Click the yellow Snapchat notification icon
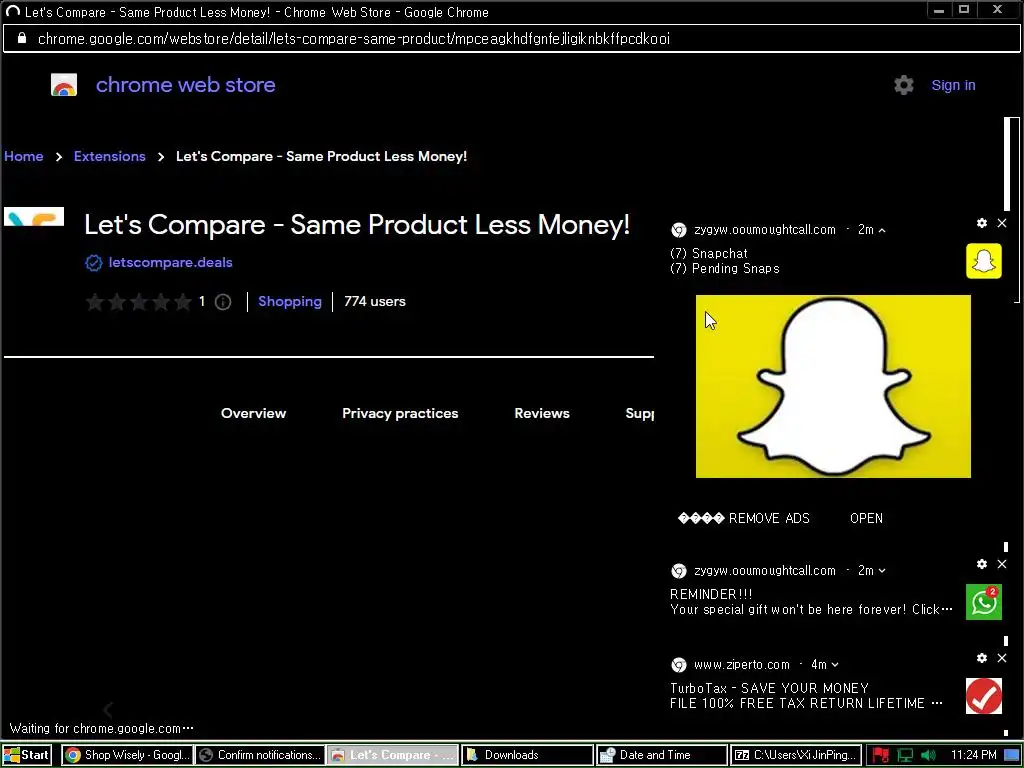This screenshot has height=768, width=1024. 984,261
